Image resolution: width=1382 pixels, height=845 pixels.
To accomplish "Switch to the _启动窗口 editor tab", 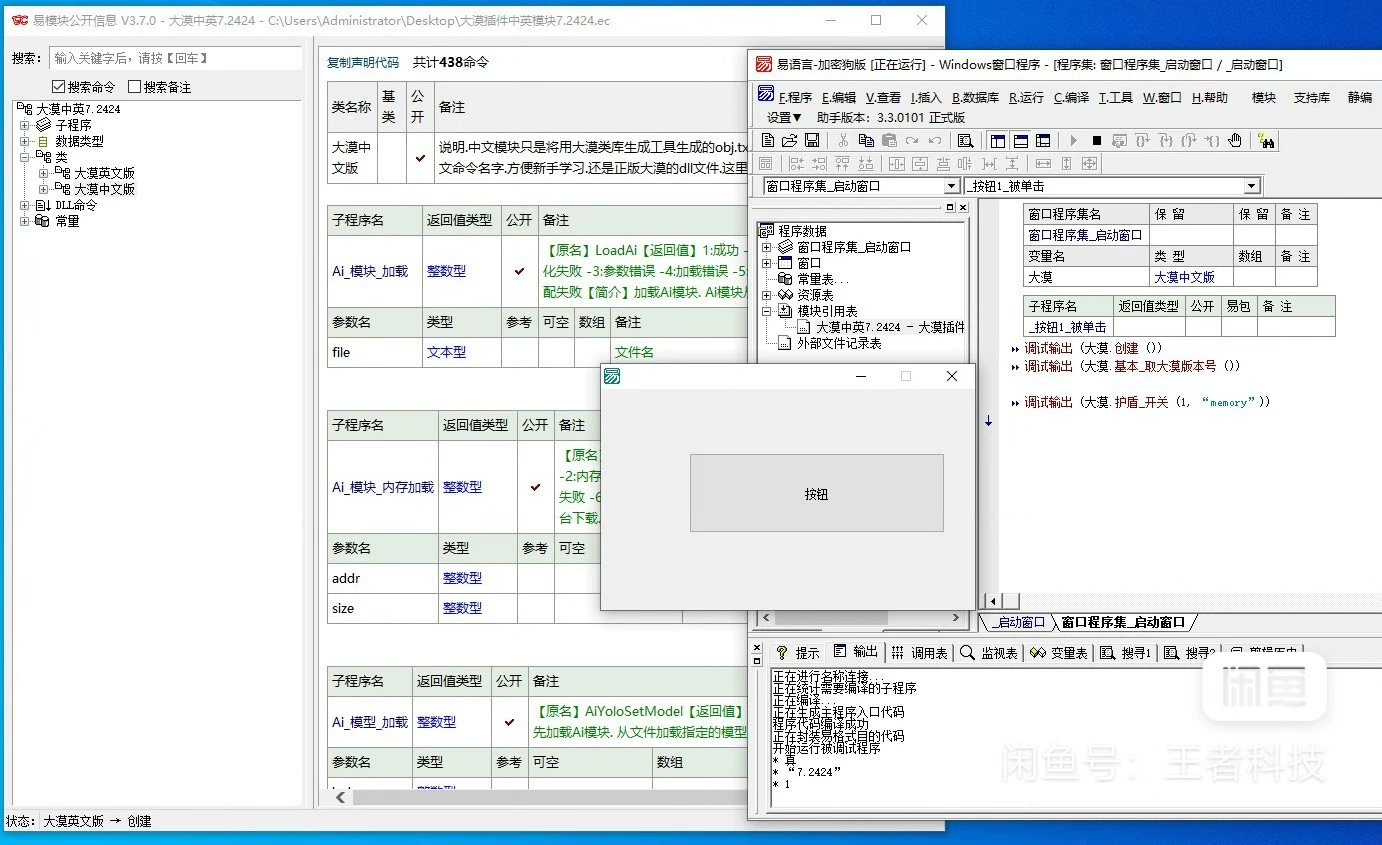I will [x=1017, y=622].
